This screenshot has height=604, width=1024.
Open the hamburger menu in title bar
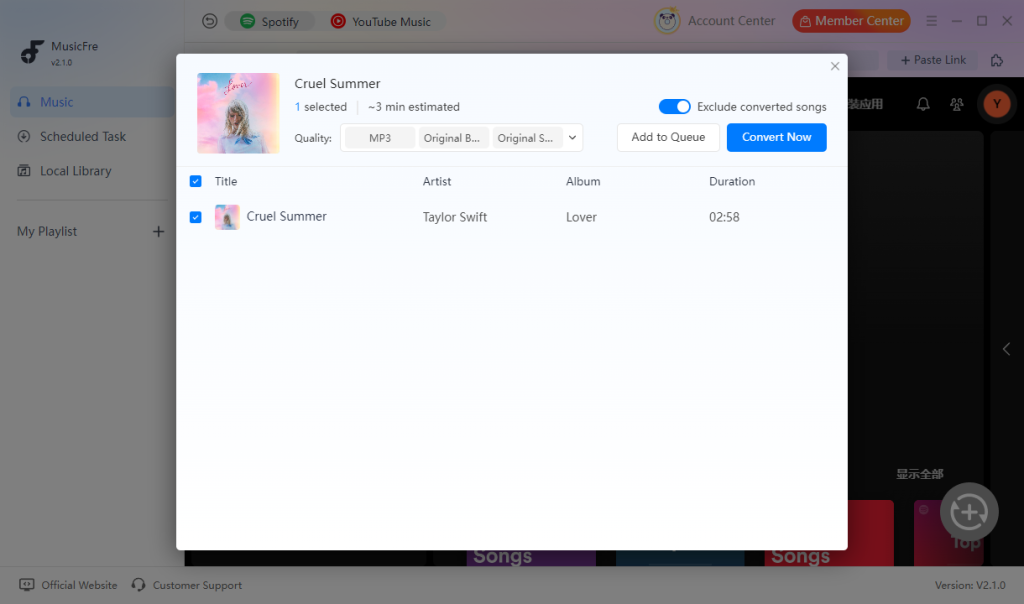931,22
